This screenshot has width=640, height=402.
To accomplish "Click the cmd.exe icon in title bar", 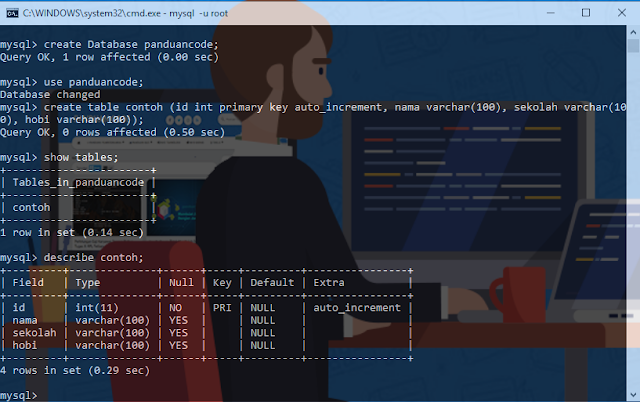I will (12, 13).
